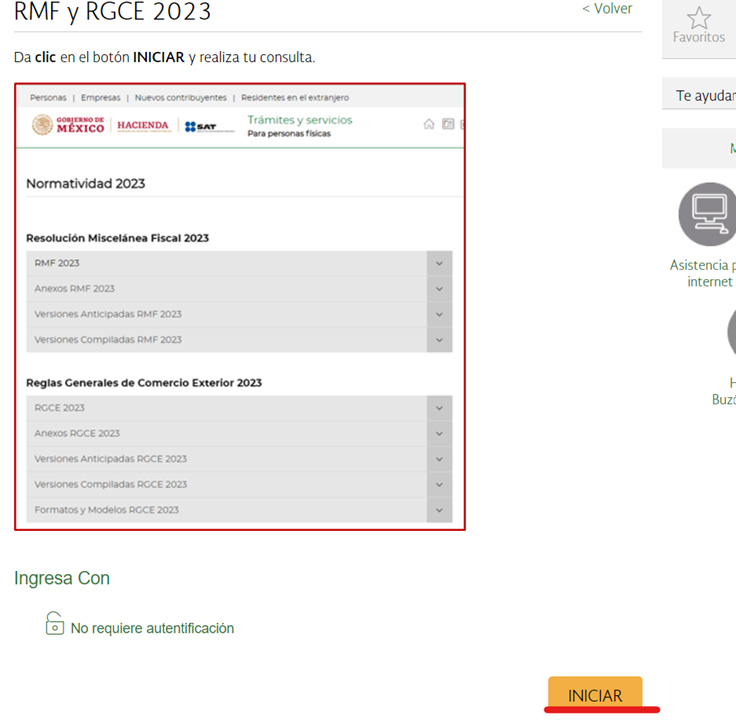Expand Versiones Compiladas RGCE 2023

pos(439,484)
